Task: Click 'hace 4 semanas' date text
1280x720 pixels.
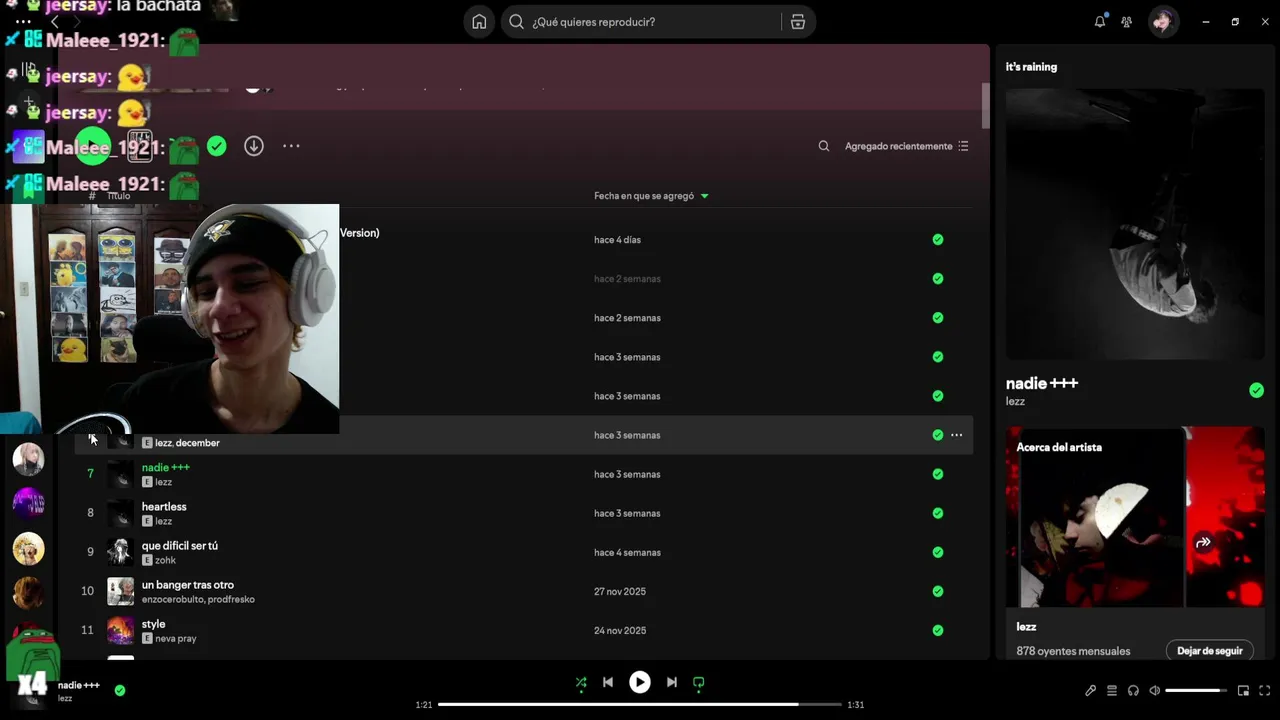Action: click(627, 552)
